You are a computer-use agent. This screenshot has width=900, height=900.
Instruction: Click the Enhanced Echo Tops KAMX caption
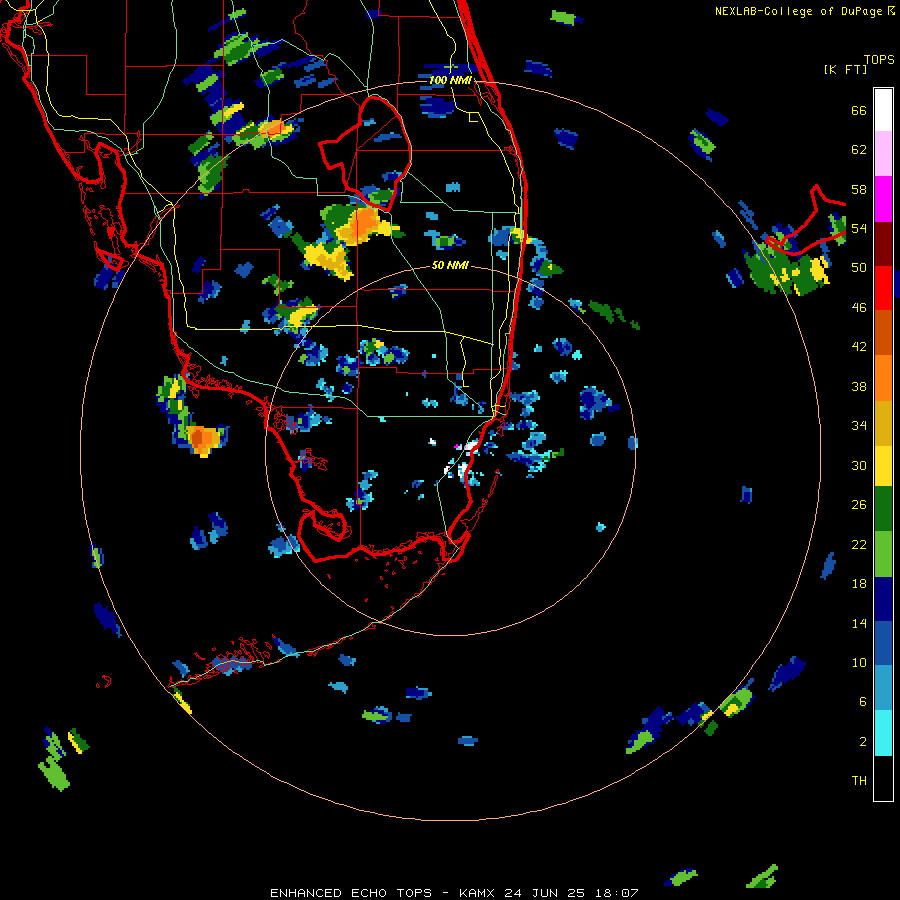[x=454, y=893]
